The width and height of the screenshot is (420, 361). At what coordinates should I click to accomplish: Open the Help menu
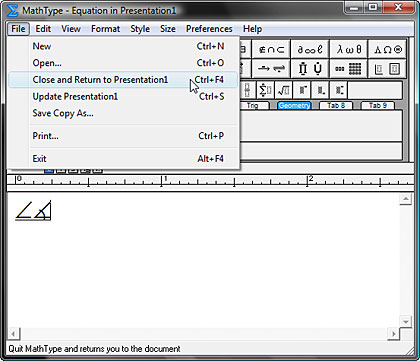(252, 29)
